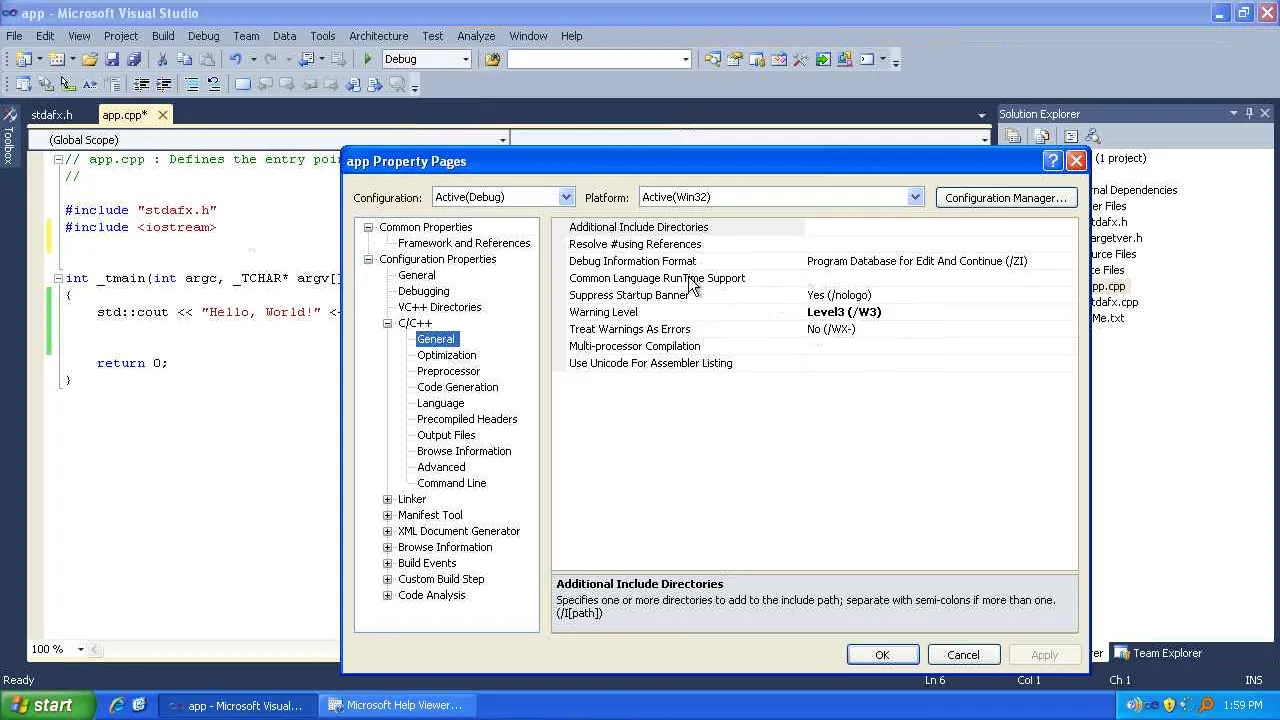Select the Warning Level property row

click(x=815, y=312)
